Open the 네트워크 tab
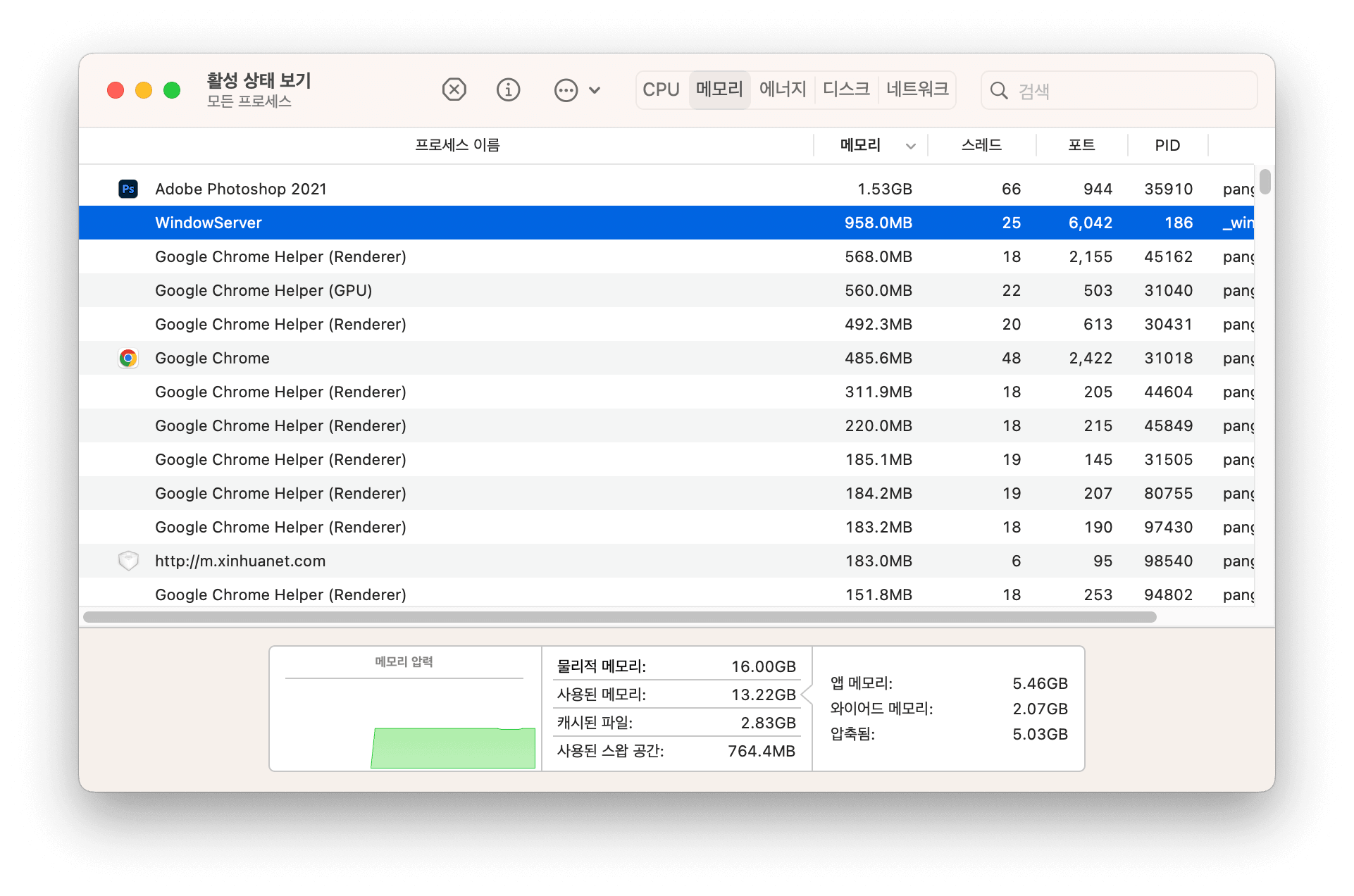 [x=917, y=89]
